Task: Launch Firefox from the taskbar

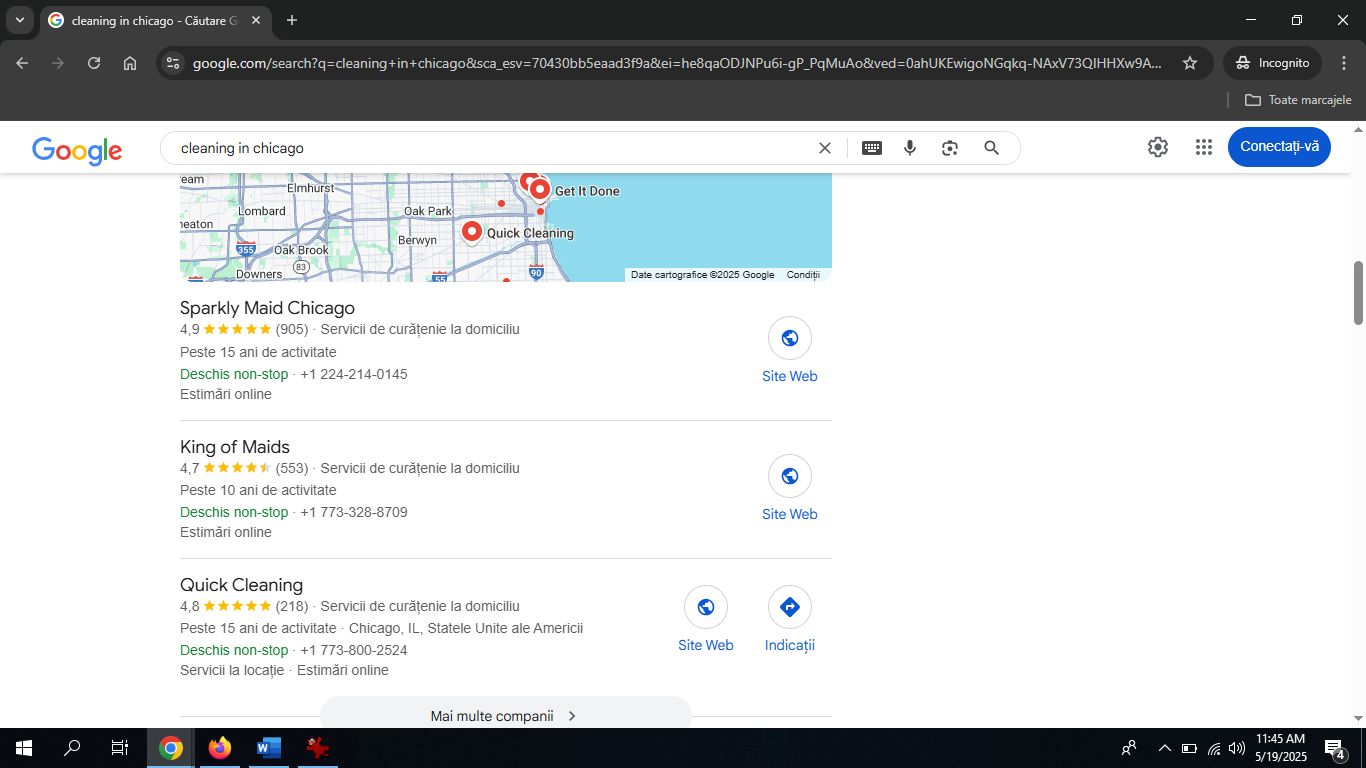Action: coord(219,747)
